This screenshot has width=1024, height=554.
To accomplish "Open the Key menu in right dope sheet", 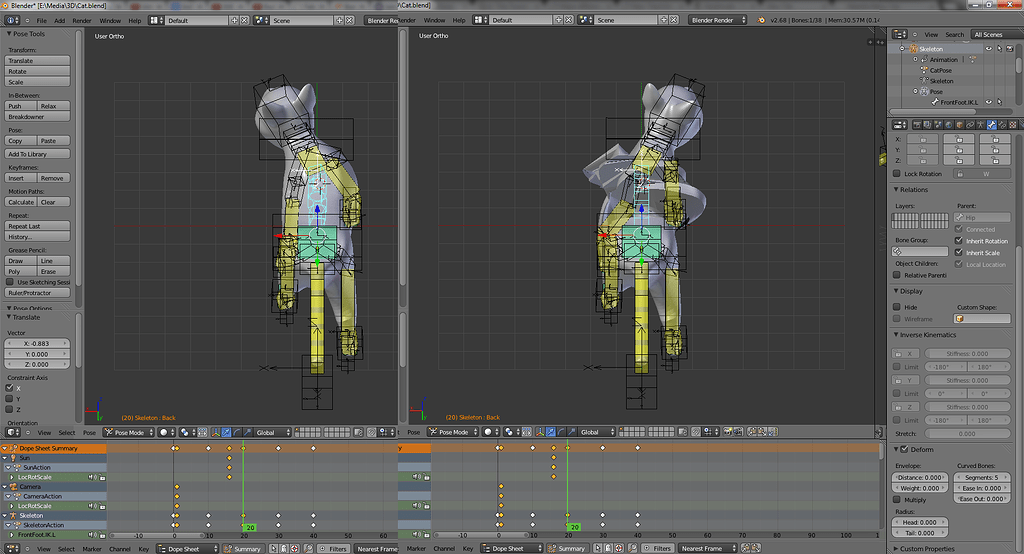I will [468, 549].
